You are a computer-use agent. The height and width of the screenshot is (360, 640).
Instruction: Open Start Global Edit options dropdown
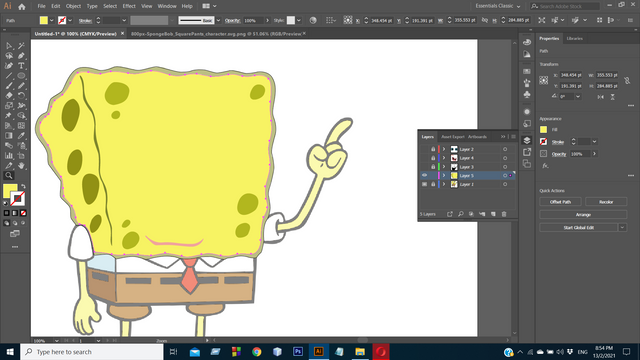tap(622, 228)
